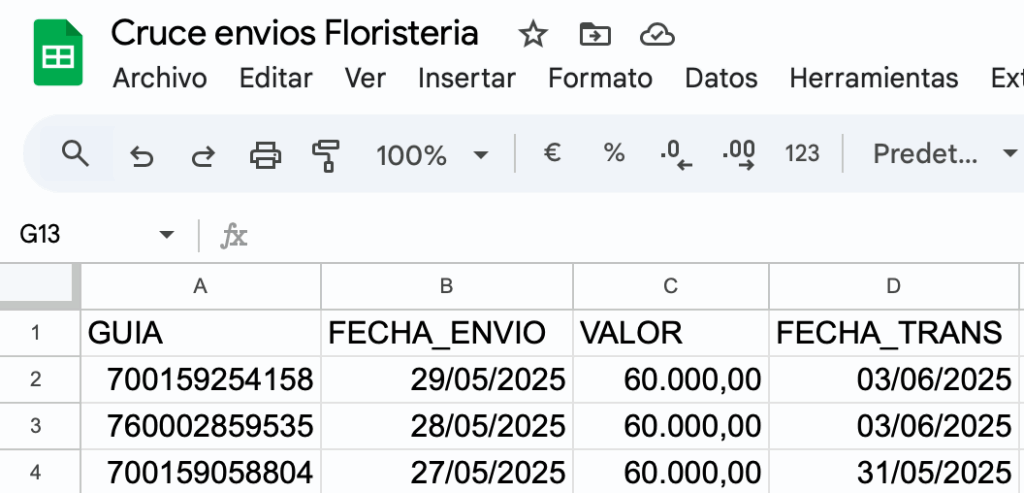Viewport: 1024px width, 493px height.
Task: Increase decimal places button
Action: 739,155
